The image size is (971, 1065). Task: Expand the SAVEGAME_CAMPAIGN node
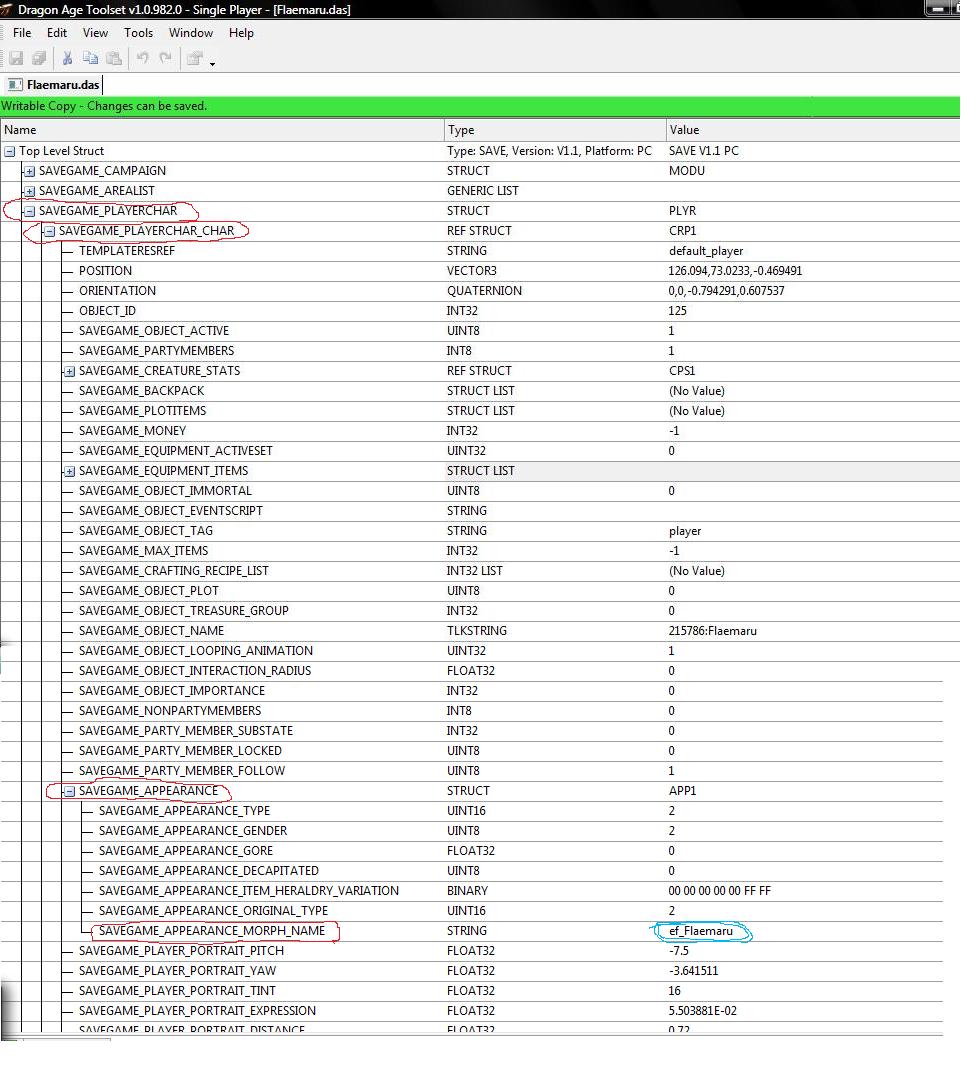pos(29,171)
